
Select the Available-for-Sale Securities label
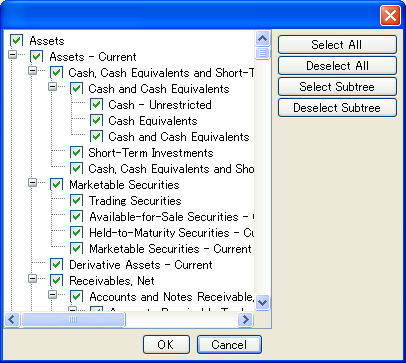171,217
